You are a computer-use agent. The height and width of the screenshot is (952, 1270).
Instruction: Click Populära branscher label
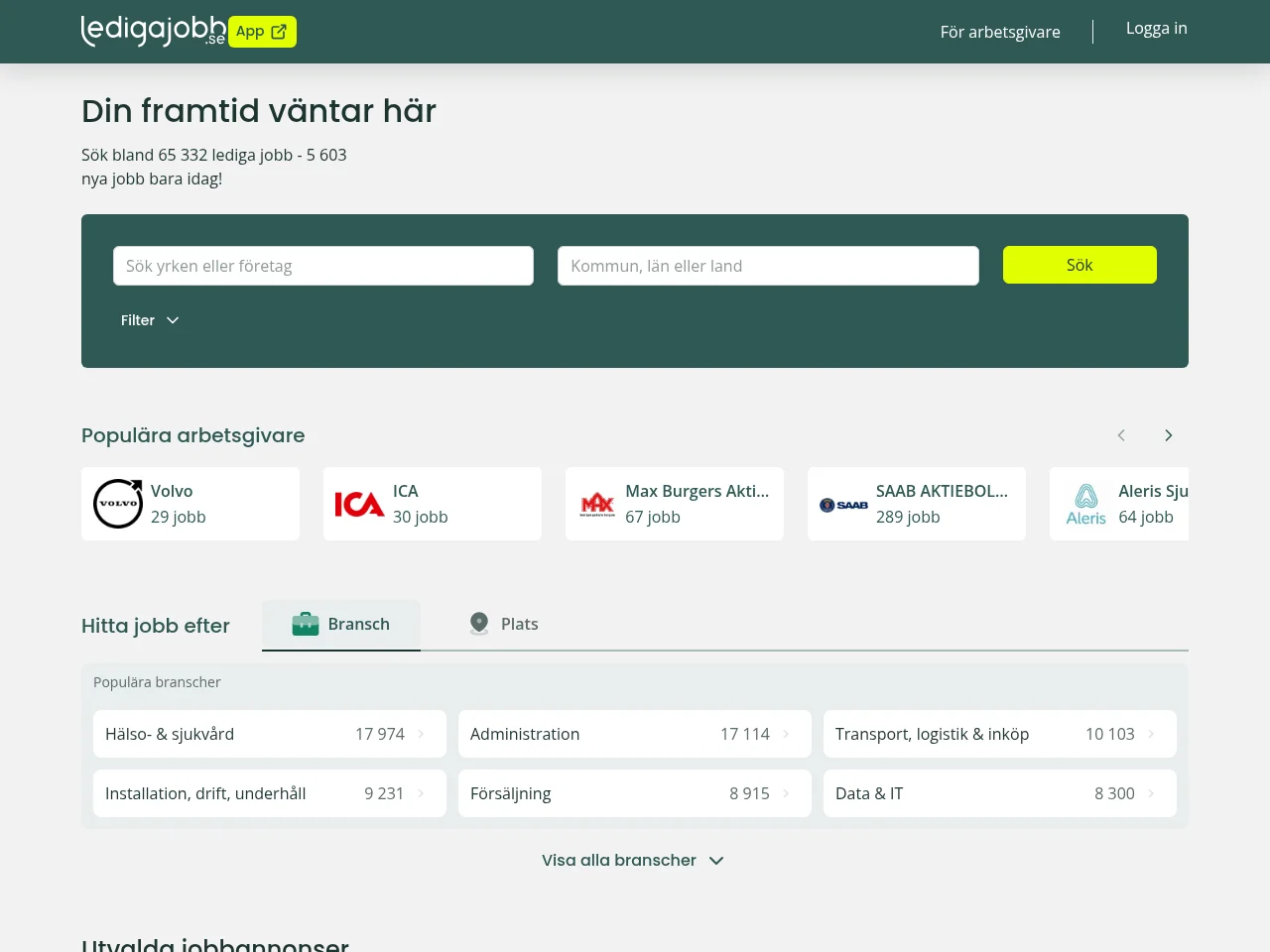(x=157, y=682)
